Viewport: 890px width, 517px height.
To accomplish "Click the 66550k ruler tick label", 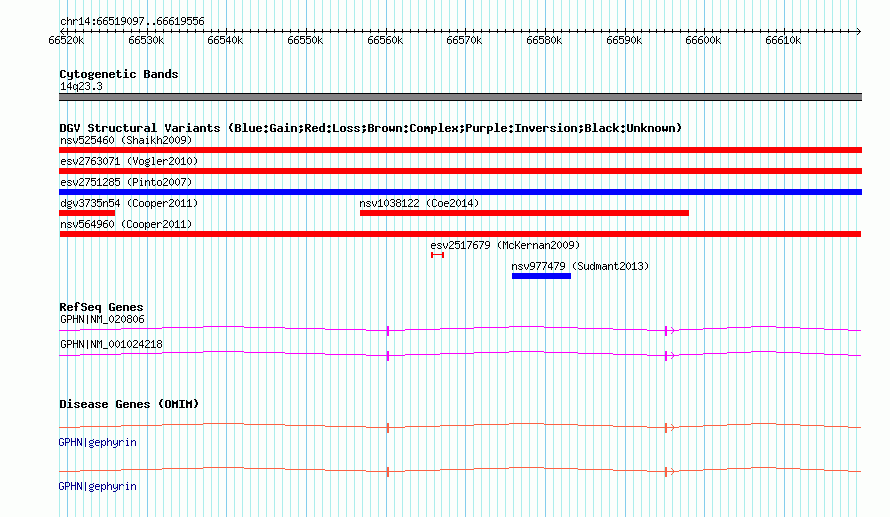I will 305,40.
